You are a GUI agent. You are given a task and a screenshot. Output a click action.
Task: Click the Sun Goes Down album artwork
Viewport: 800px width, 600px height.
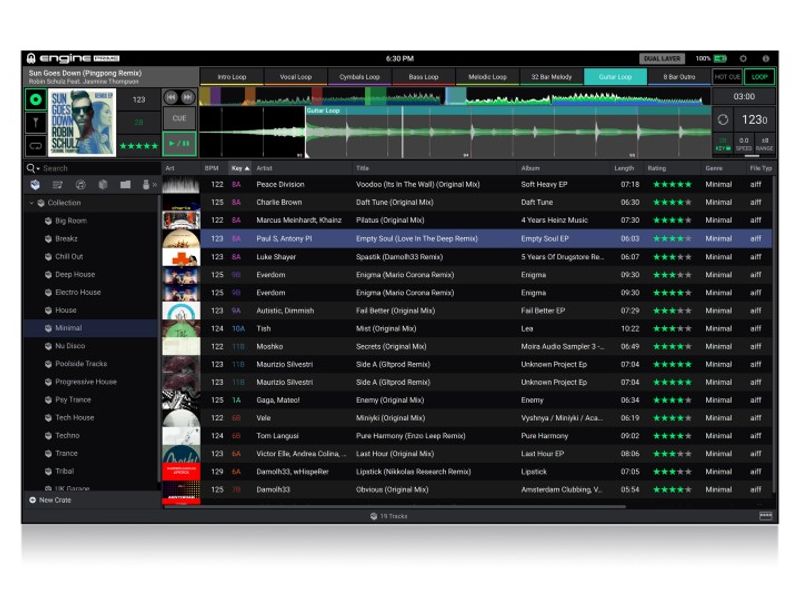pyautogui.click(x=82, y=122)
